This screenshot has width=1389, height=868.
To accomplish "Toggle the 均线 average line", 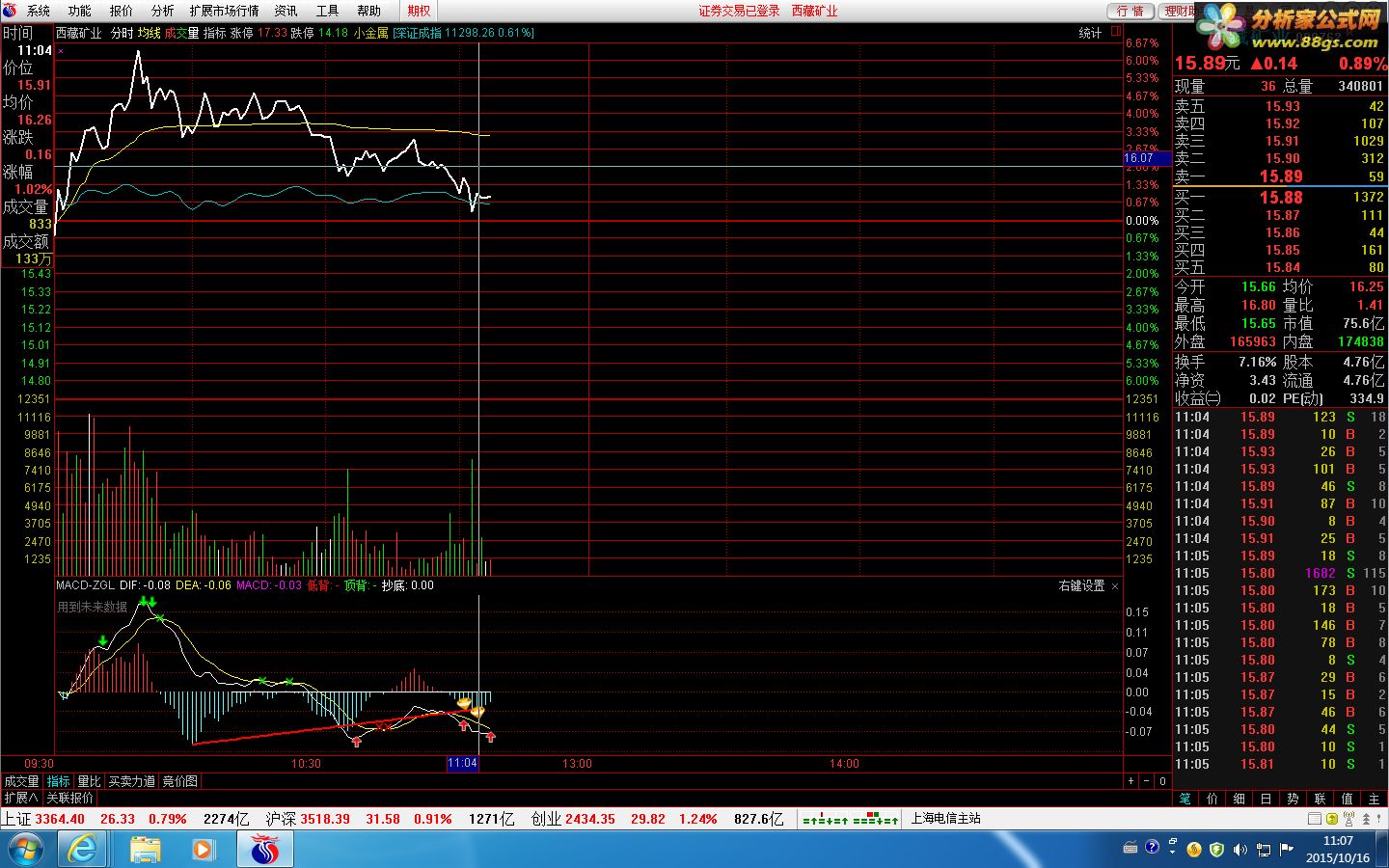I will [149, 33].
